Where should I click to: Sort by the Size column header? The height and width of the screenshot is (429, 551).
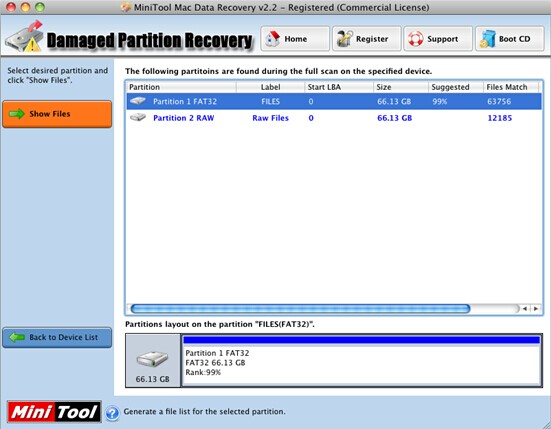point(401,87)
